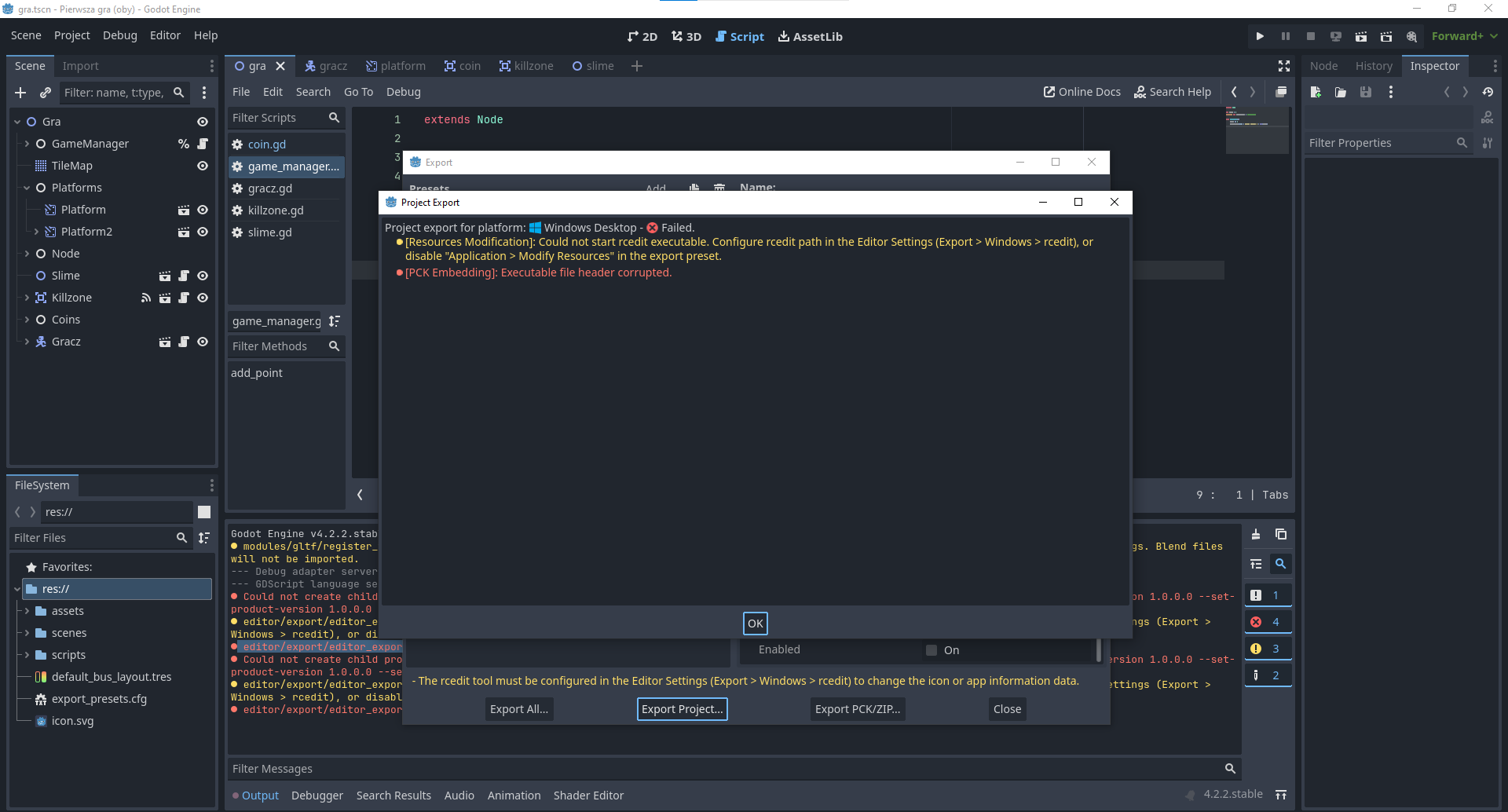The width and height of the screenshot is (1508, 812).
Task: Stop the running scene
Action: [x=1310, y=36]
